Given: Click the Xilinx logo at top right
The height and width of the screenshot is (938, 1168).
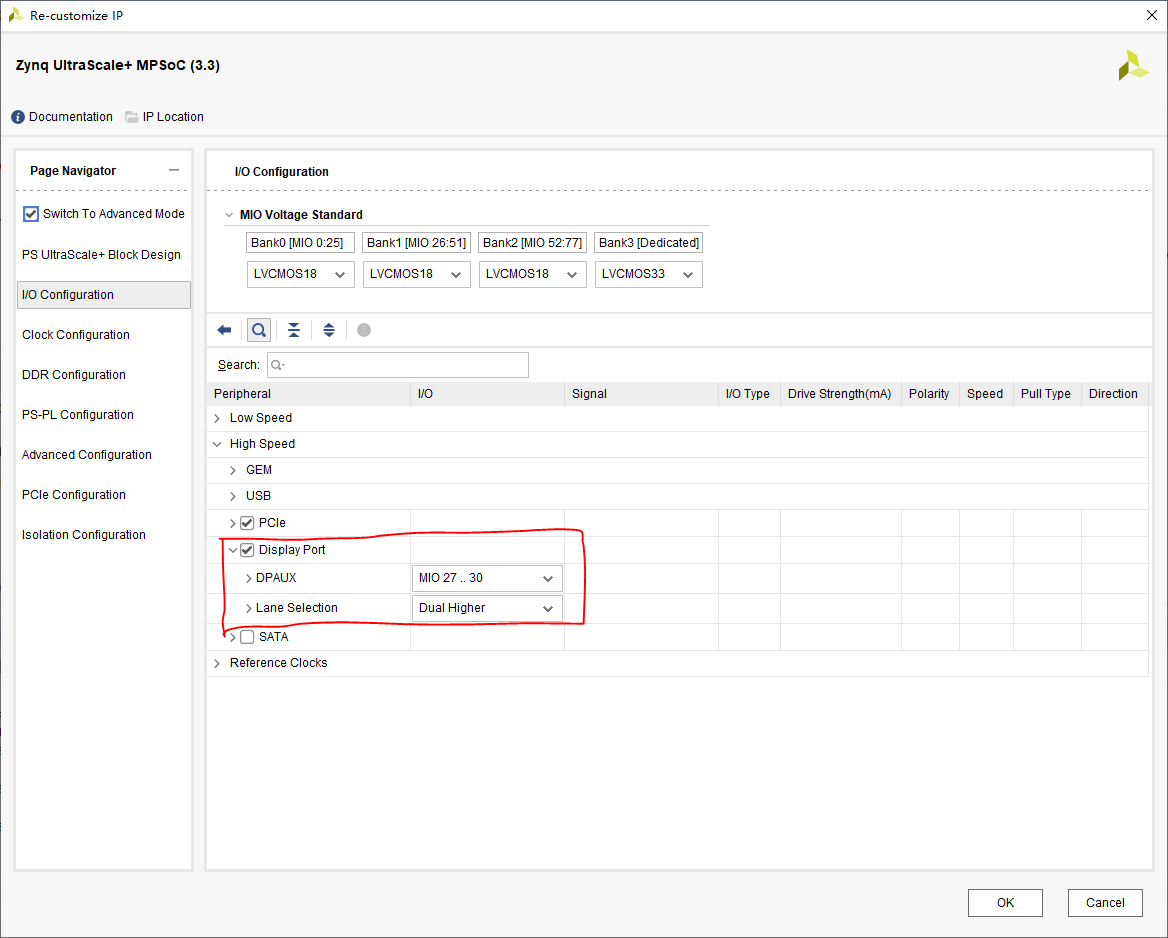Looking at the screenshot, I should [1134, 66].
